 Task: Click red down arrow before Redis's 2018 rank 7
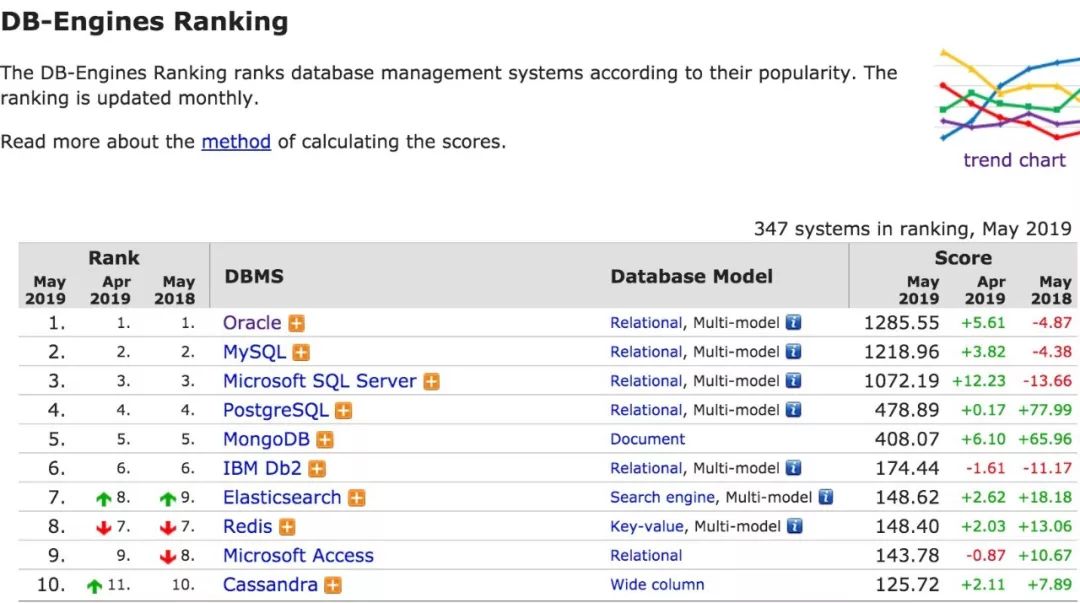click(x=167, y=528)
